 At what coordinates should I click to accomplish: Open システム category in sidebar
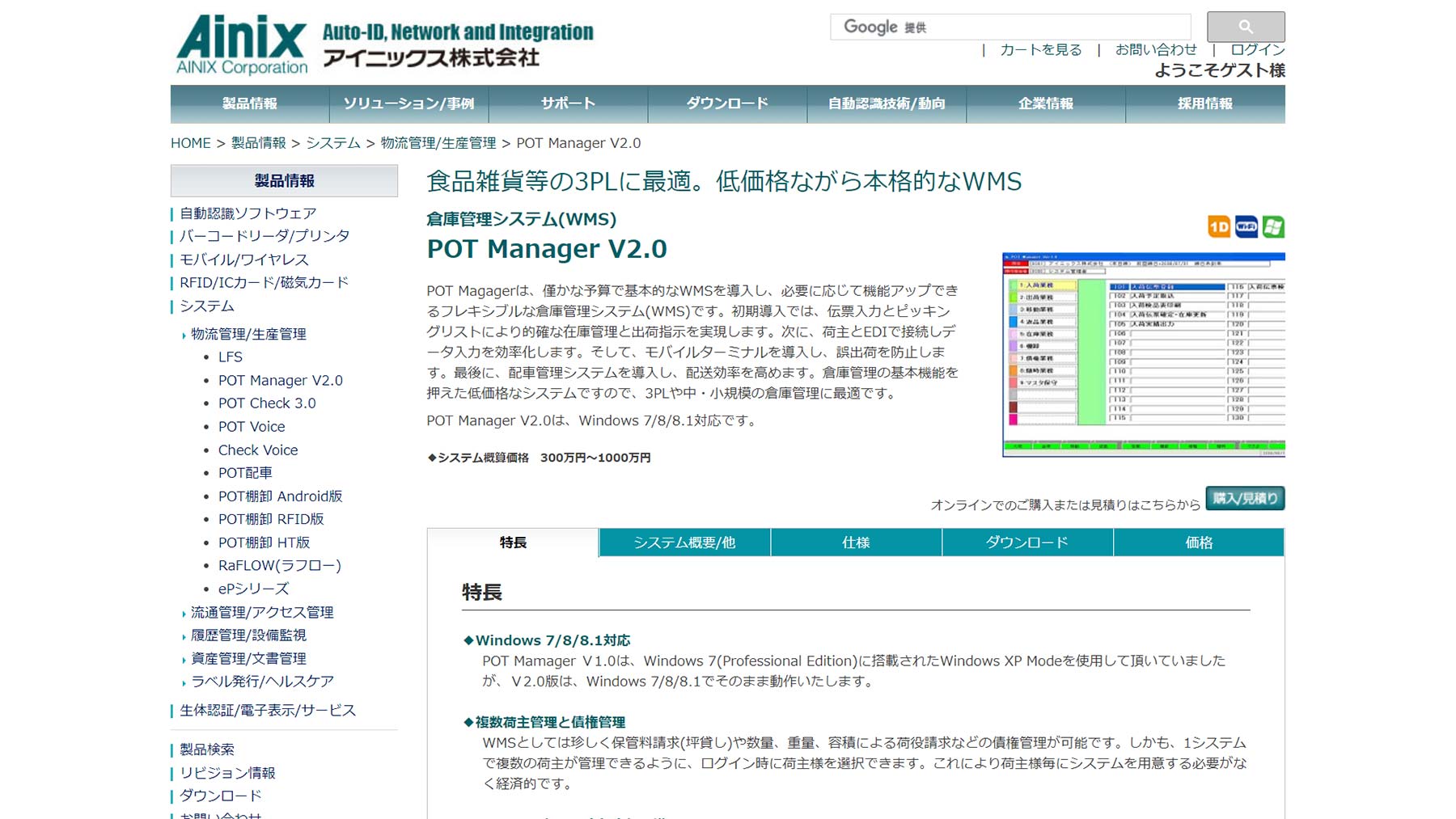207,306
